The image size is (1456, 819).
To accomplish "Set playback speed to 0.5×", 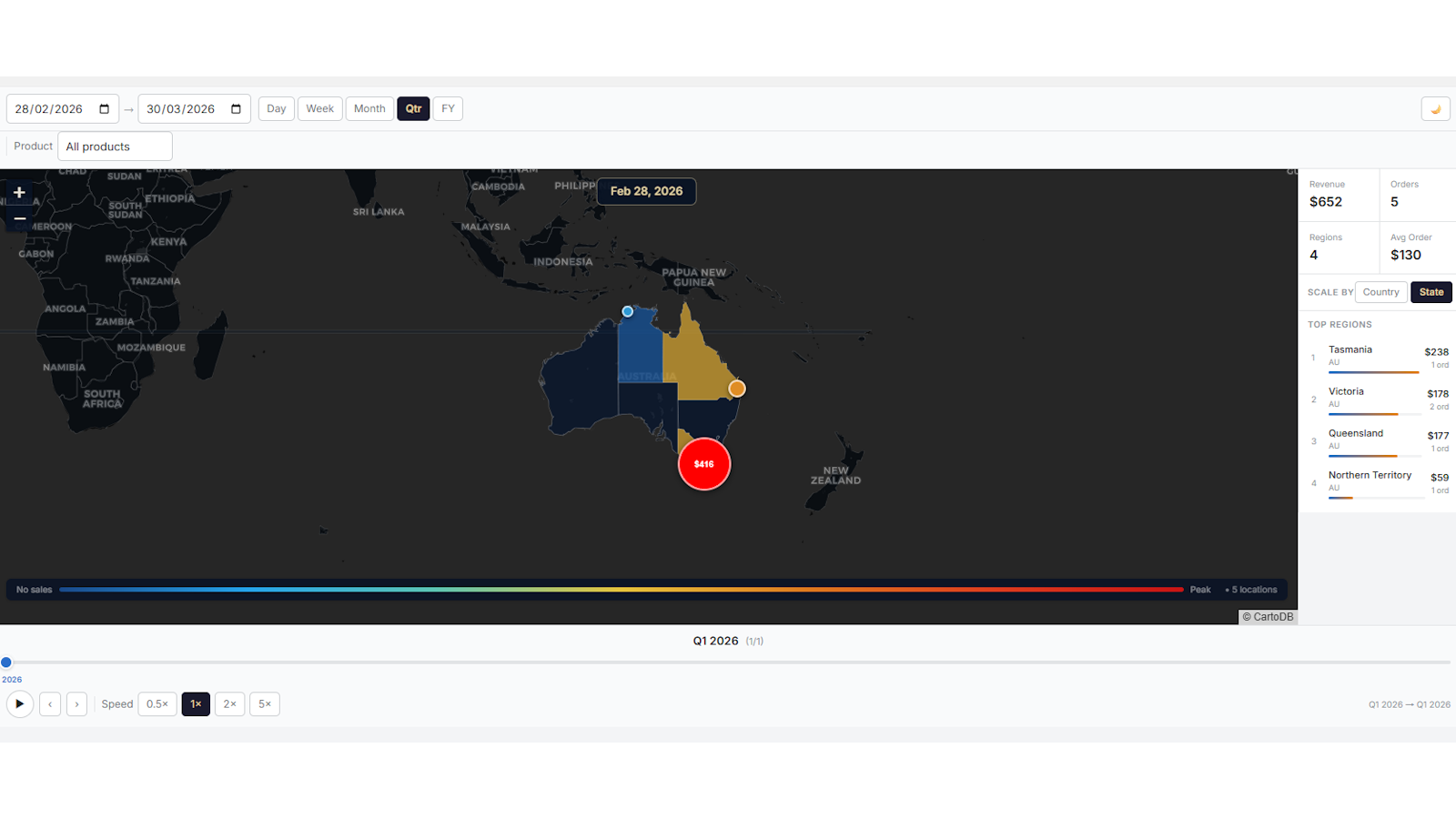I will click(157, 704).
